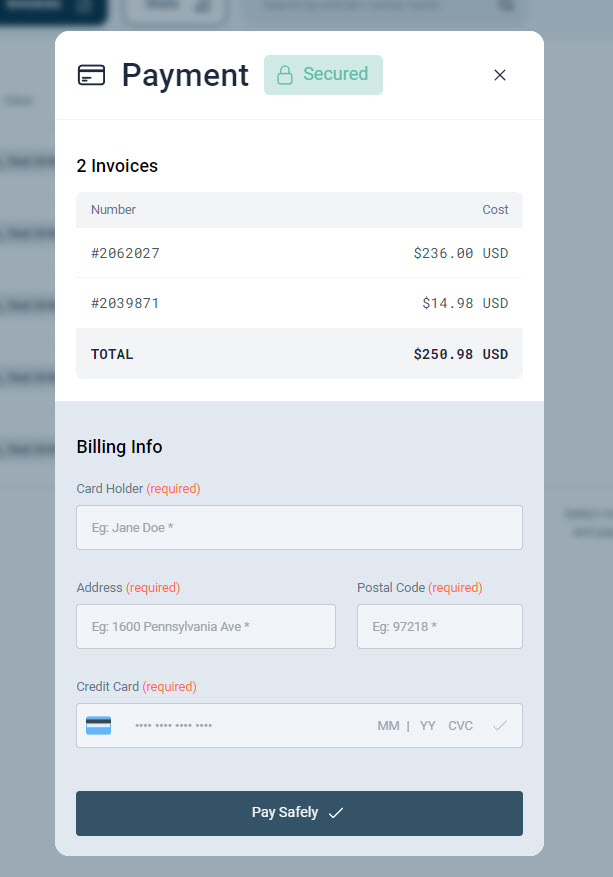
Task: Focus the Address input field
Action: (206, 626)
